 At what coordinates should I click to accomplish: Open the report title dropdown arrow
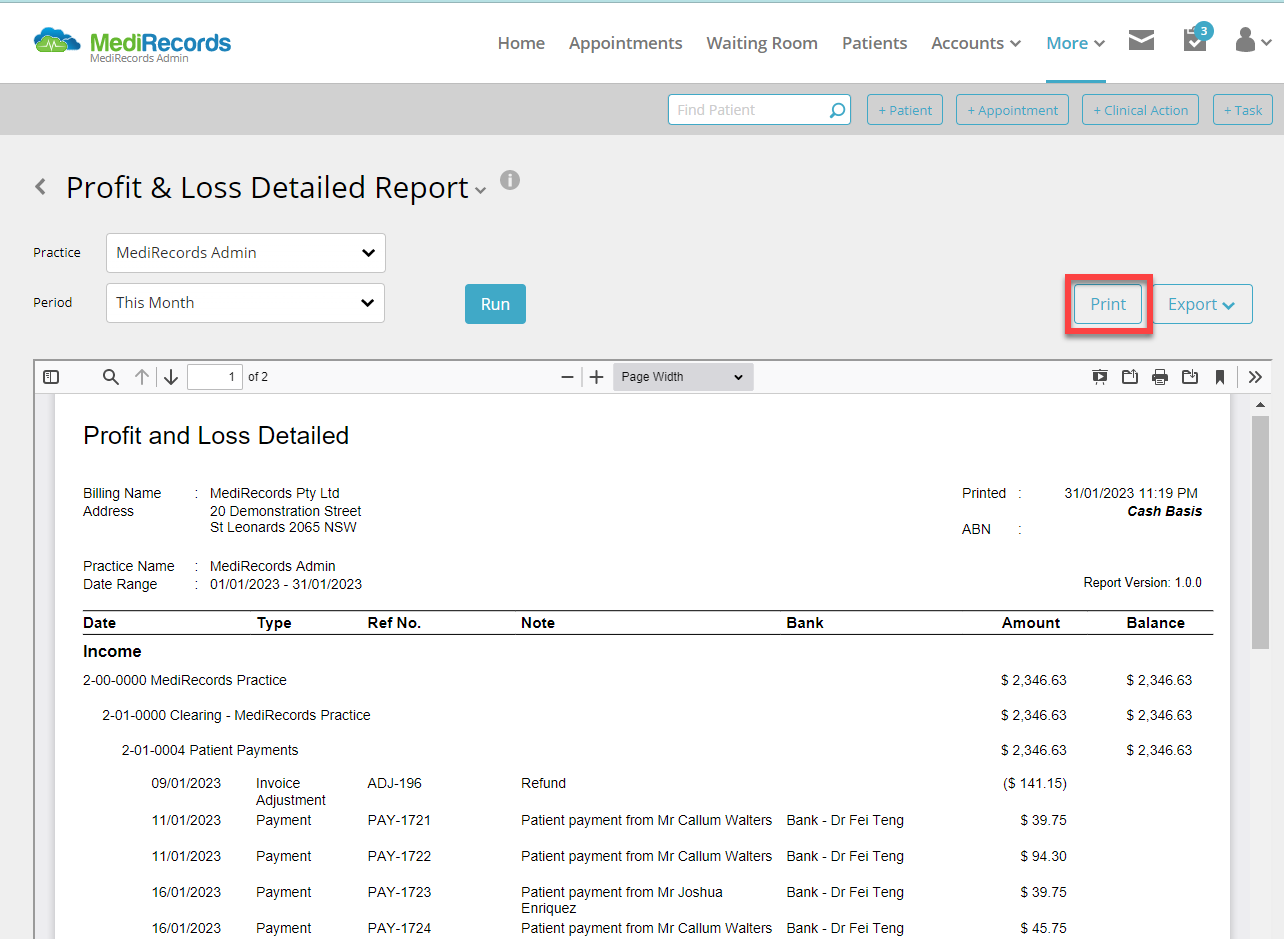coord(481,190)
